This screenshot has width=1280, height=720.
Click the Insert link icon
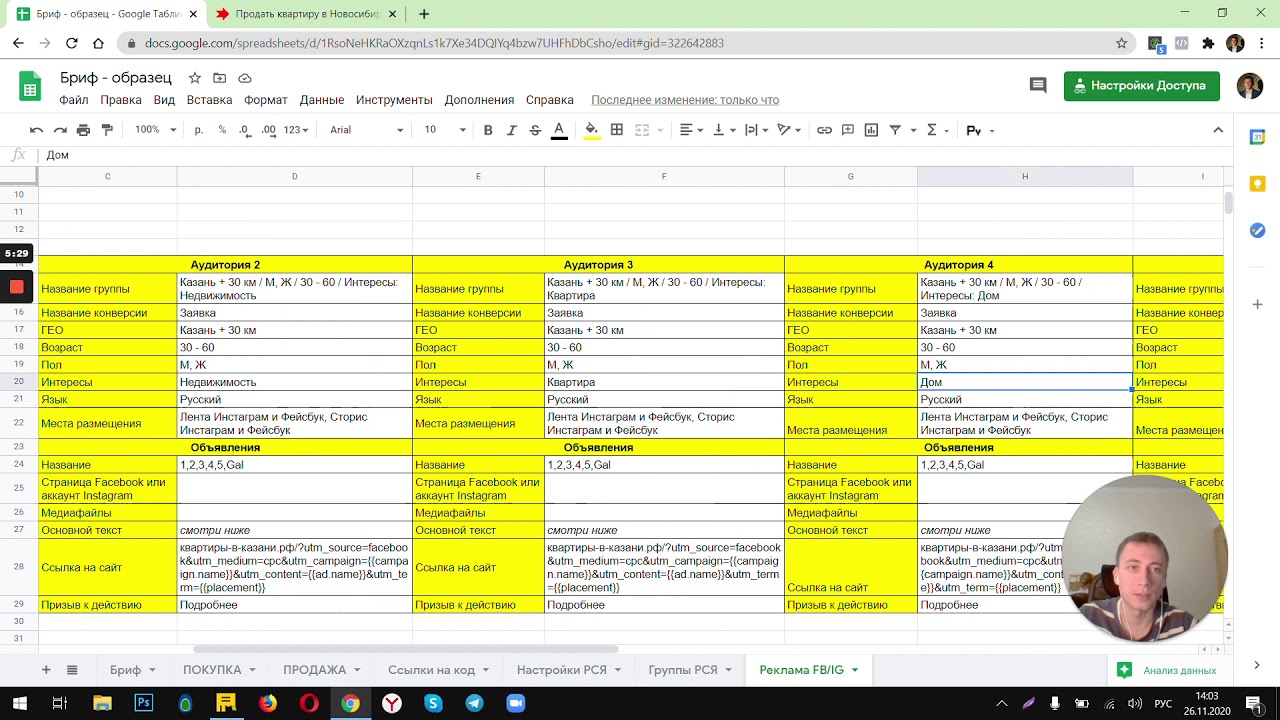[824, 130]
